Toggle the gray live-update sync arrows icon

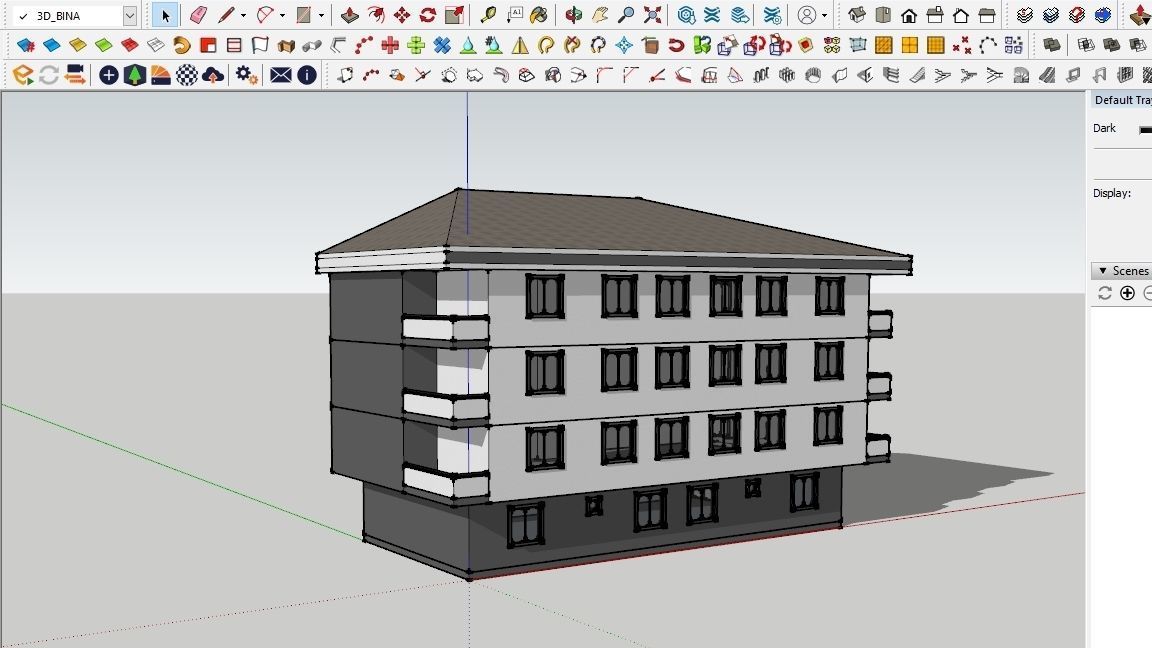[x=48, y=75]
